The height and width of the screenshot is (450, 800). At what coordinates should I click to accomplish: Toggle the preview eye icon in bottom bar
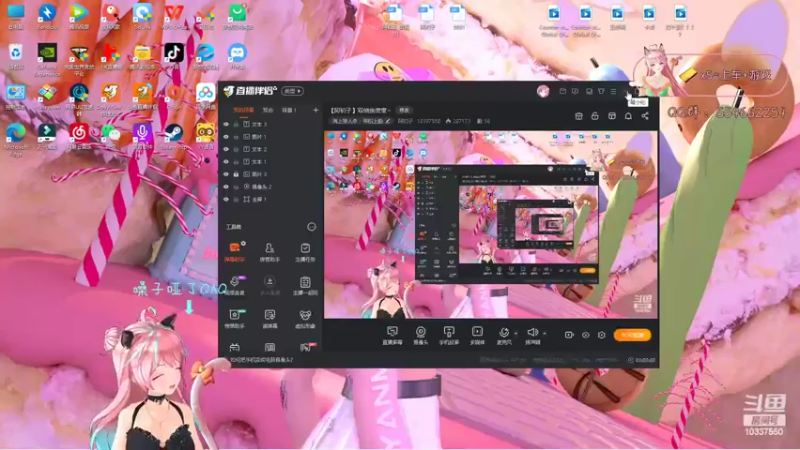tap(585, 335)
